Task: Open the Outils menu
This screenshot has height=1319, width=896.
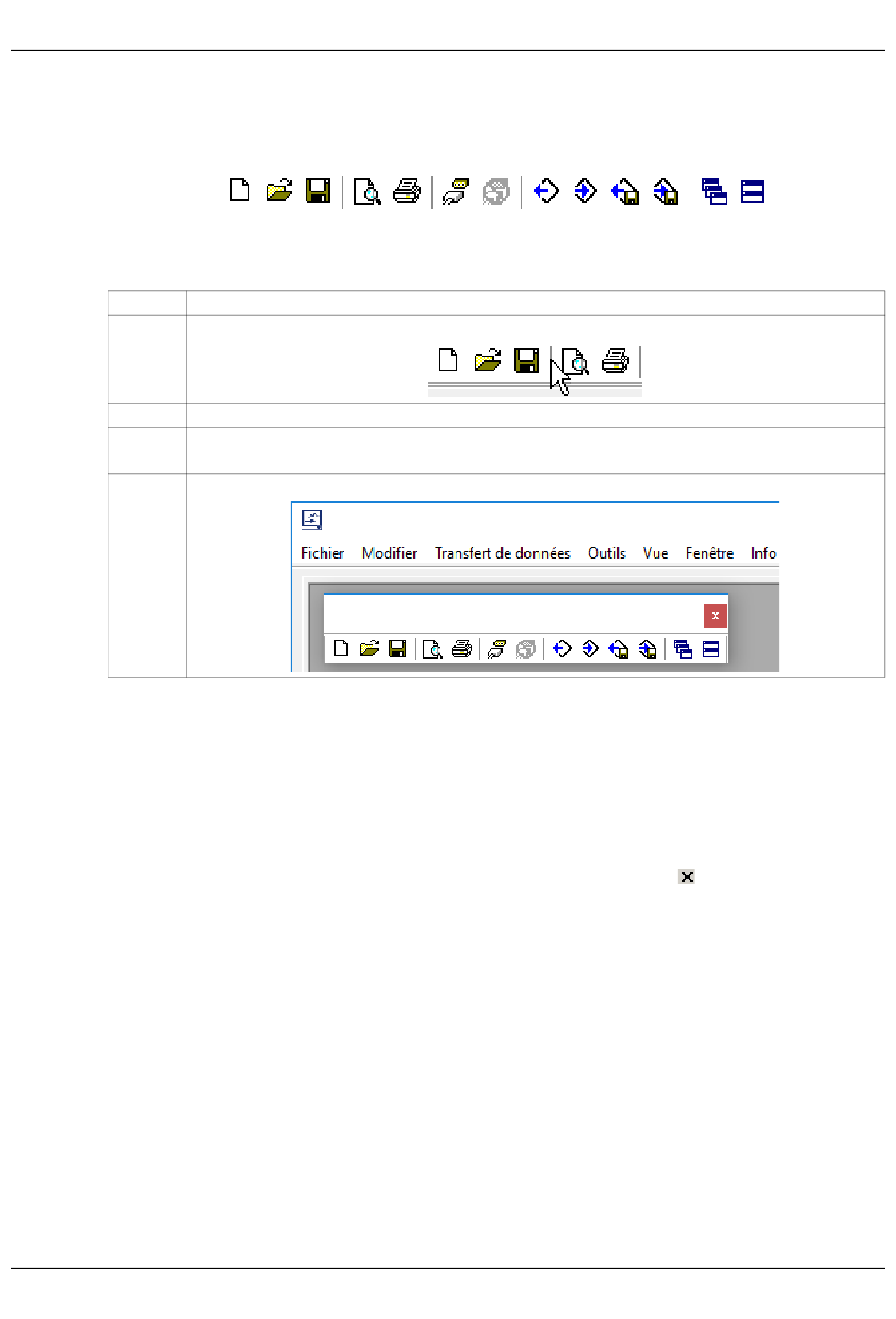Action: point(606,553)
